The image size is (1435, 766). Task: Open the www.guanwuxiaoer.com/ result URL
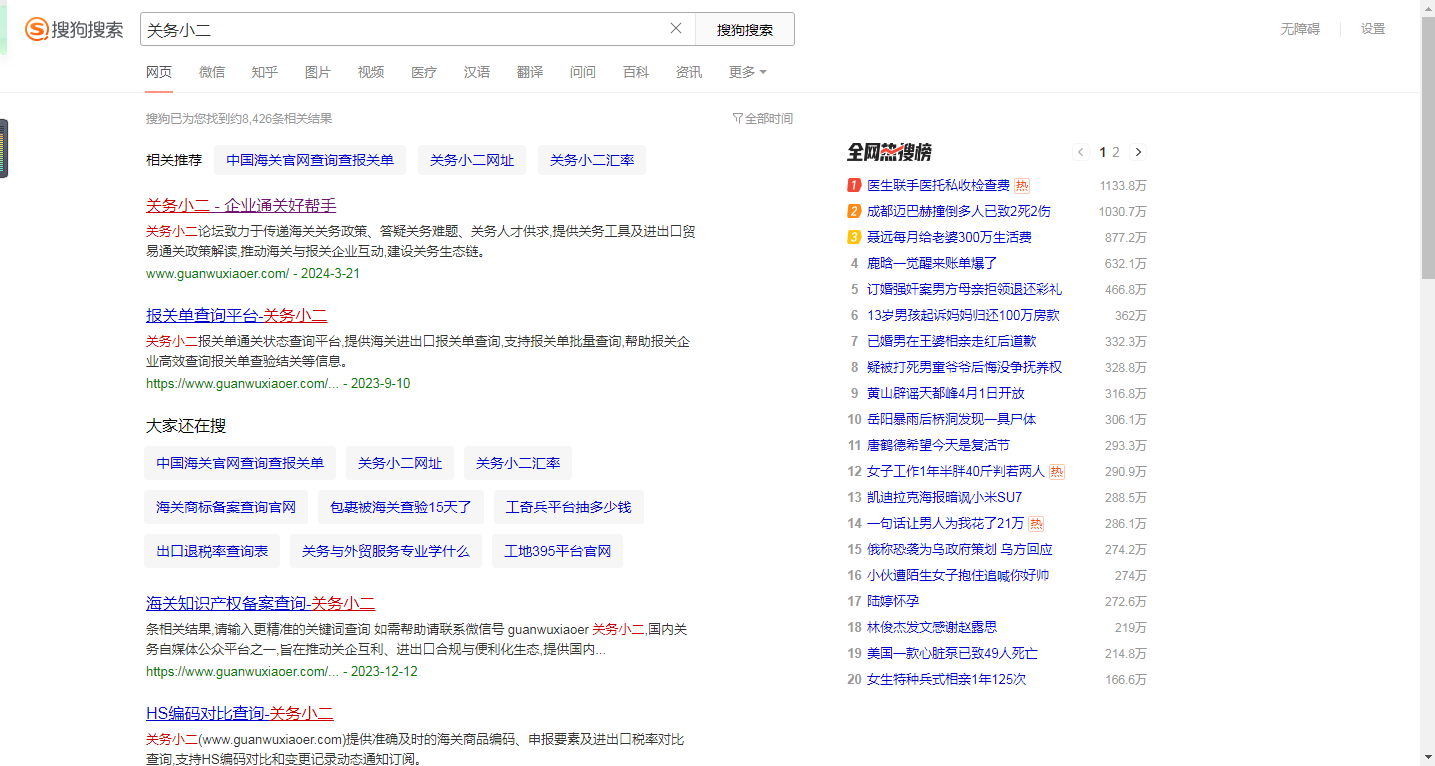pos(218,273)
